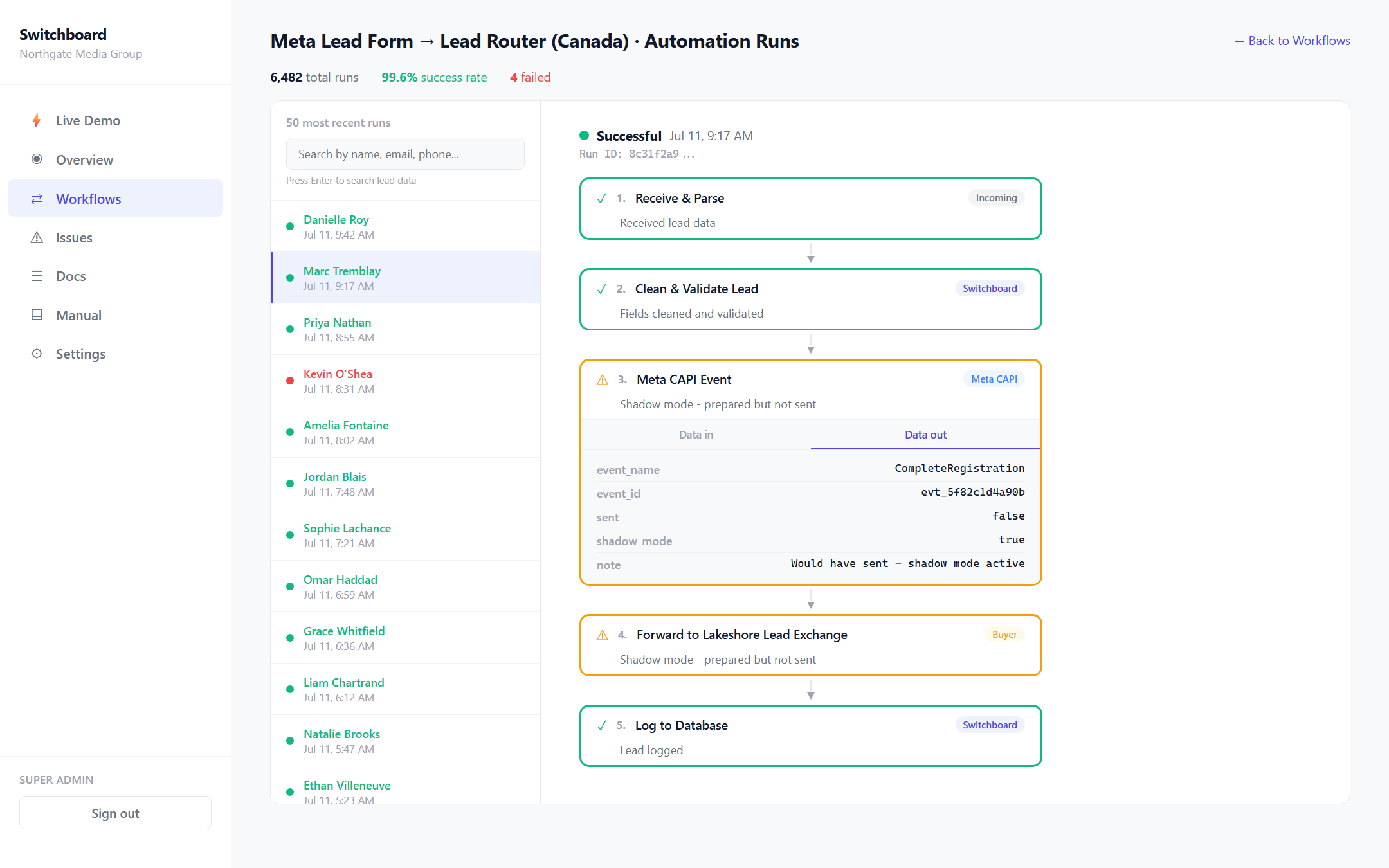Click the Workflows arrows icon
The image size is (1389, 868).
pos(37,199)
